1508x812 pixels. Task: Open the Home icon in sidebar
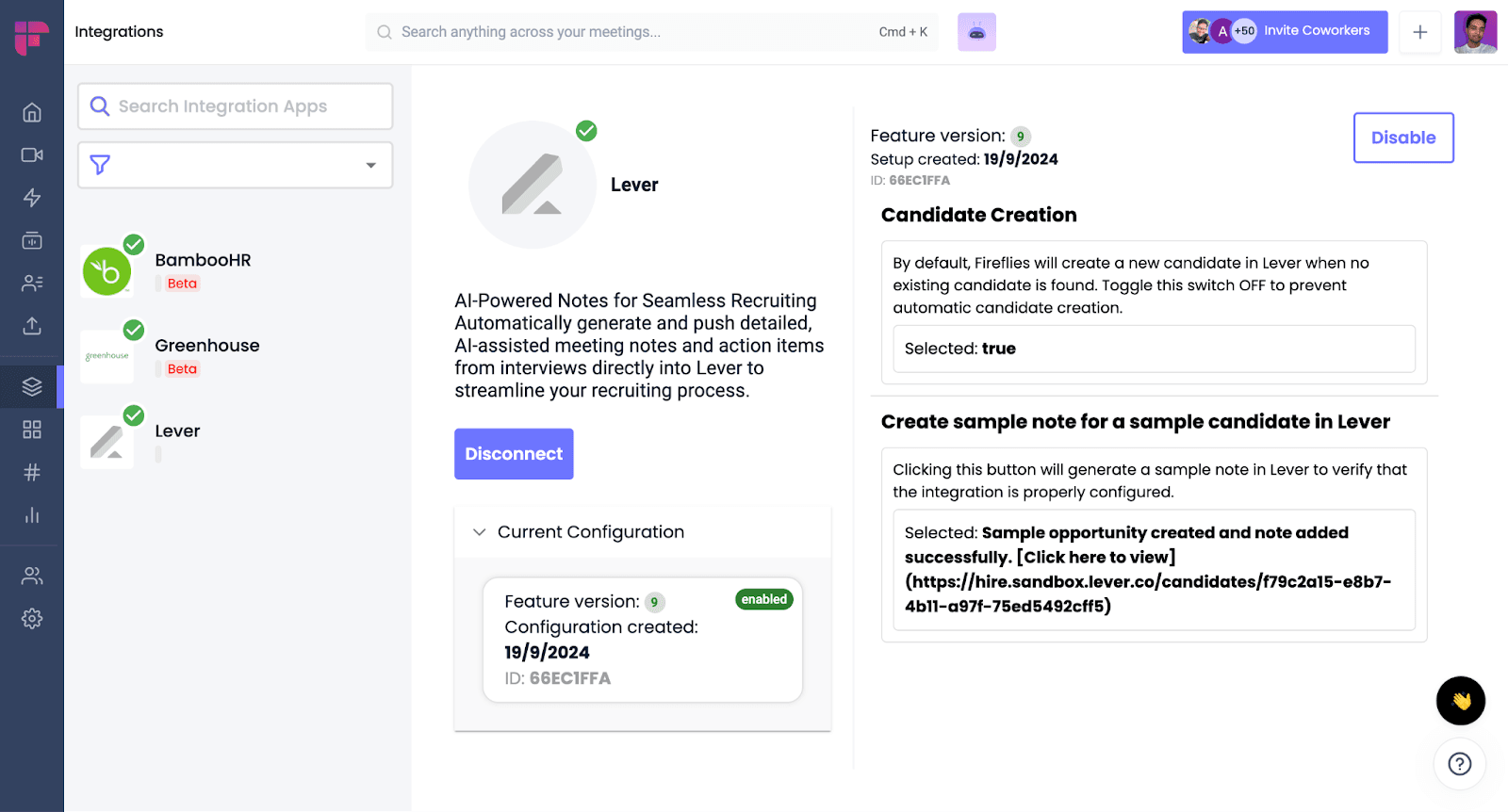(32, 112)
